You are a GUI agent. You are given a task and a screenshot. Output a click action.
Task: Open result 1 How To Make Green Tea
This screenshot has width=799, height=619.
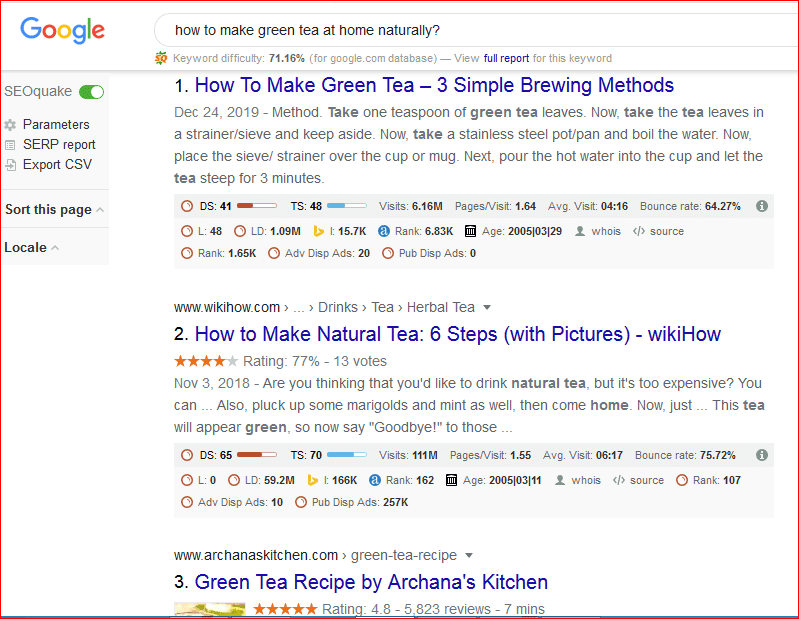[x=434, y=85]
